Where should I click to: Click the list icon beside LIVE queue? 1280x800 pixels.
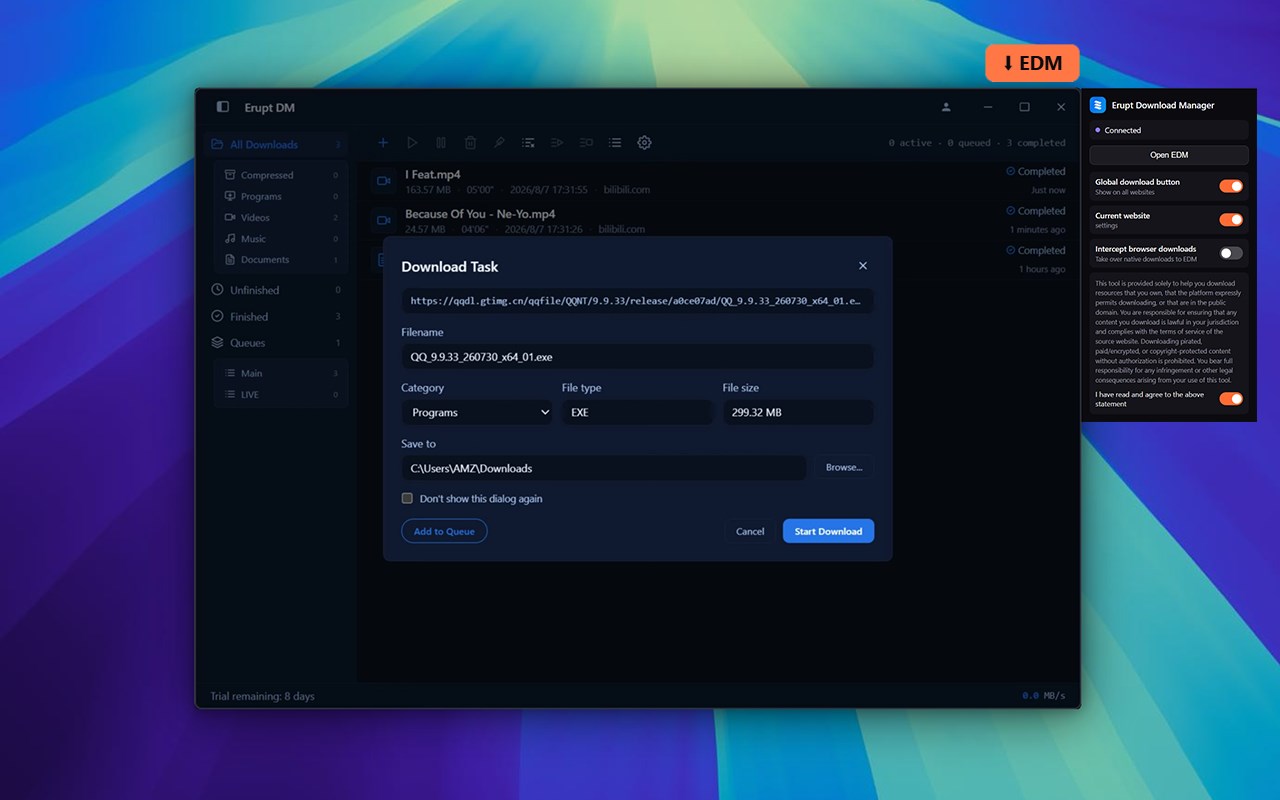click(x=230, y=394)
